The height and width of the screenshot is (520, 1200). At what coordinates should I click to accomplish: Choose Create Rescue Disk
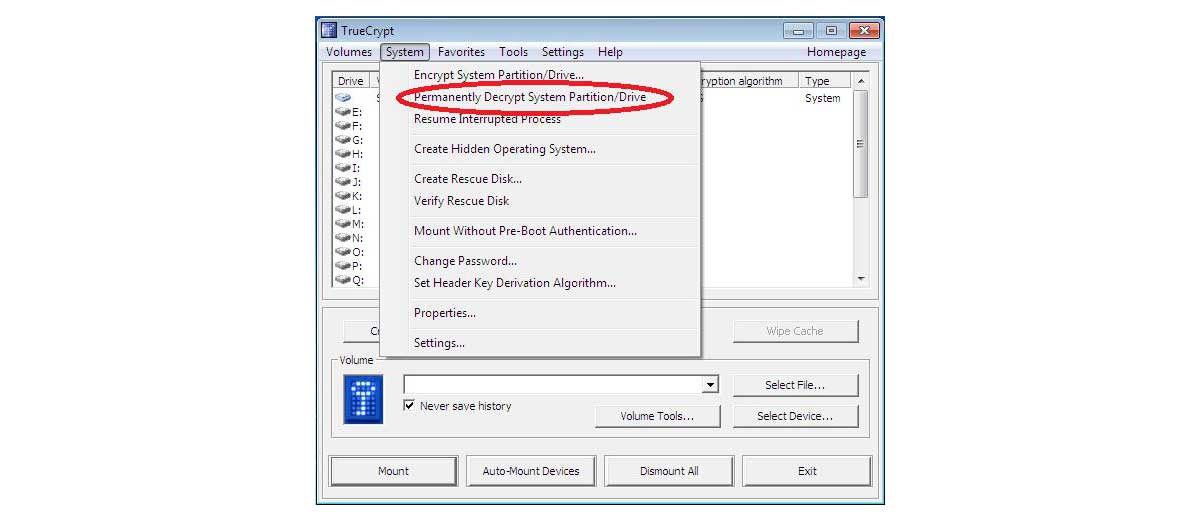[468, 179]
